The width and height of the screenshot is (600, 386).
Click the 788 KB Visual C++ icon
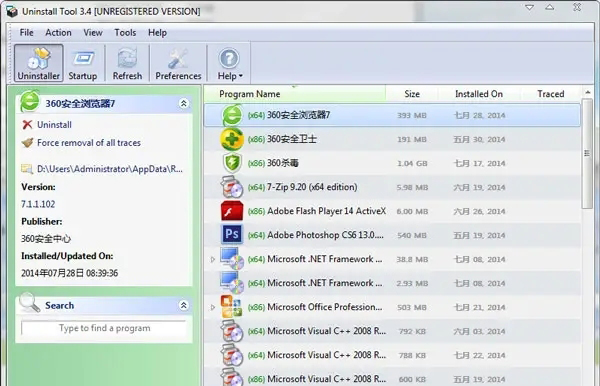(232, 355)
